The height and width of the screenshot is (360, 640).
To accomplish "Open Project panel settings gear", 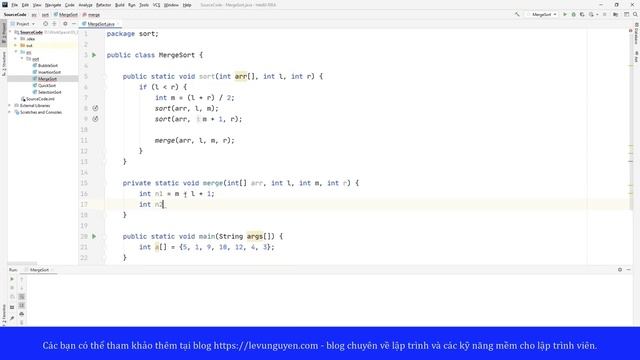I will point(65,24).
